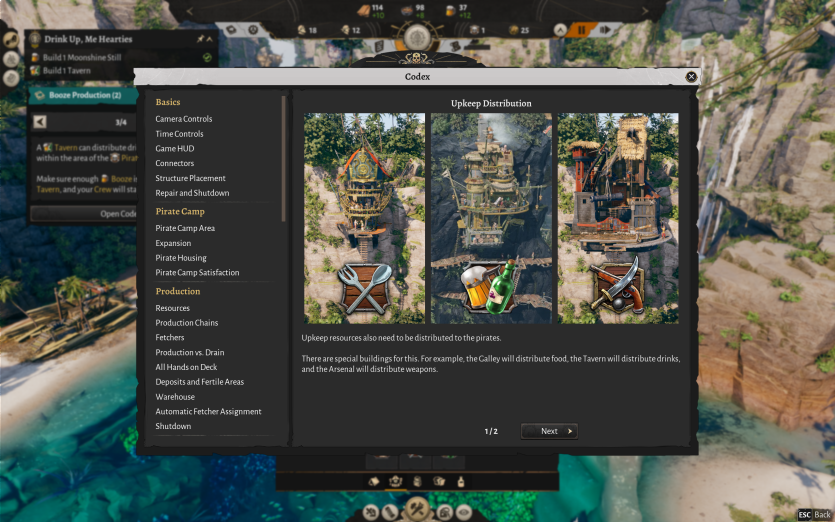Click the central compass medallion
The width and height of the screenshot is (835, 522).
pyautogui.click(x=417, y=37)
